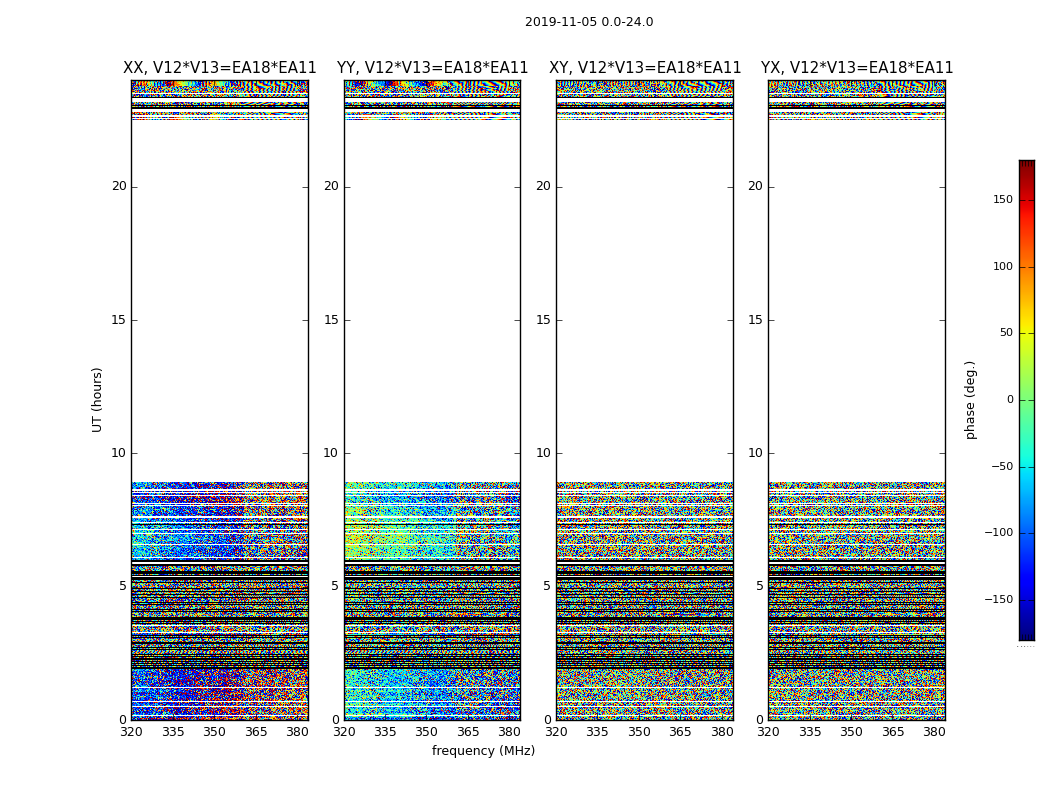The width and height of the screenshot is (1050, 800).
Task: Click the date title 2019-11-05 0.0-24.0
Action: pyautogui.click(x=589, y=22)
